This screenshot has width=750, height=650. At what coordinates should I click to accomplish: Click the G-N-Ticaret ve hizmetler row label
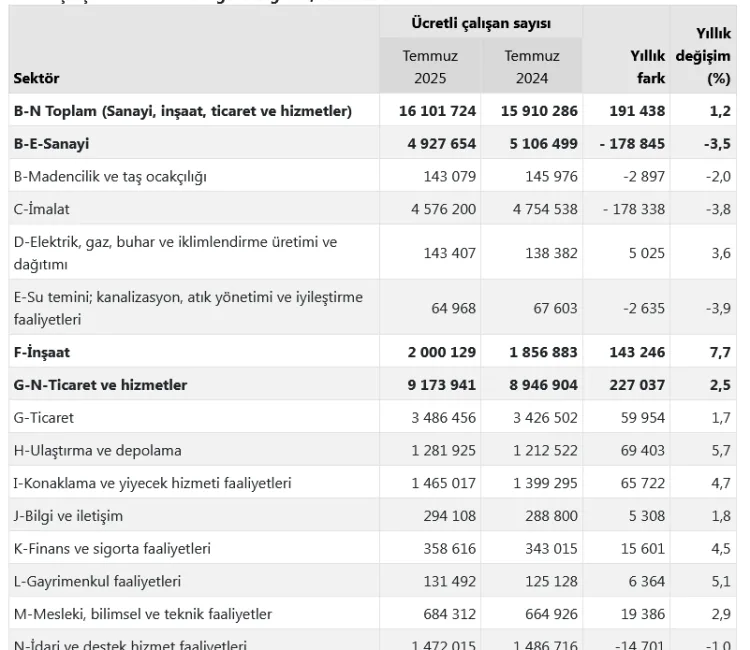(x=100, y=384)
